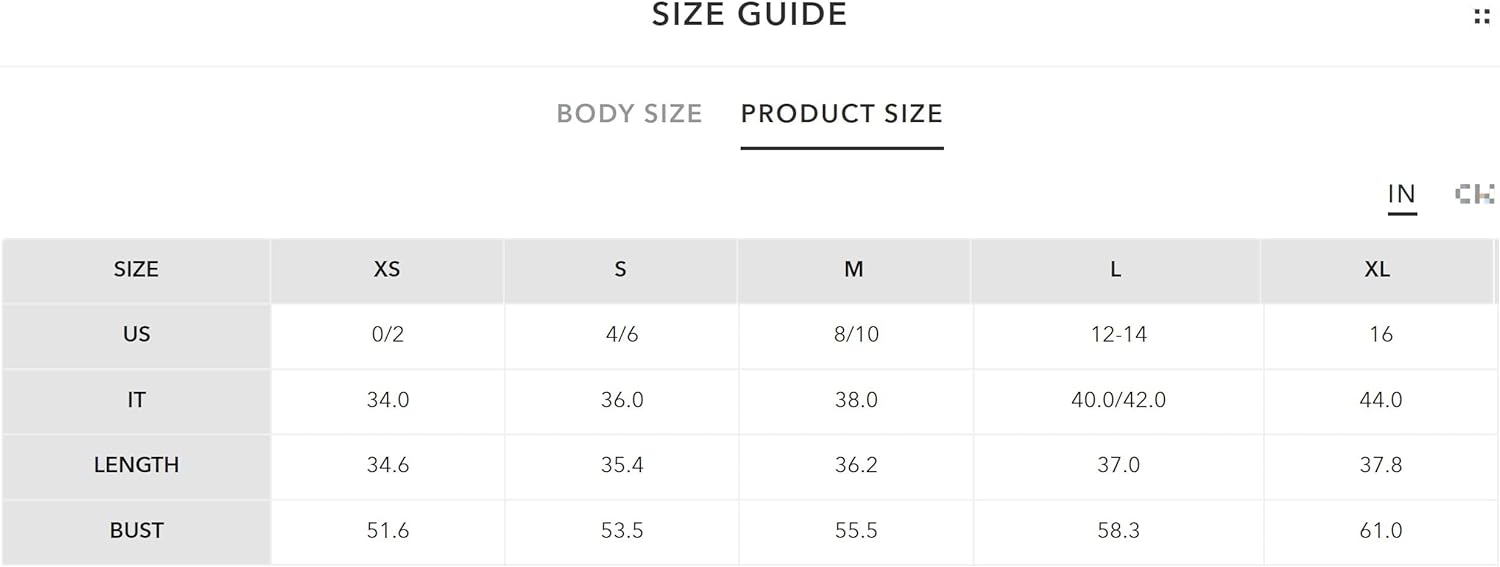Click the XS column header

click(387, 270)
